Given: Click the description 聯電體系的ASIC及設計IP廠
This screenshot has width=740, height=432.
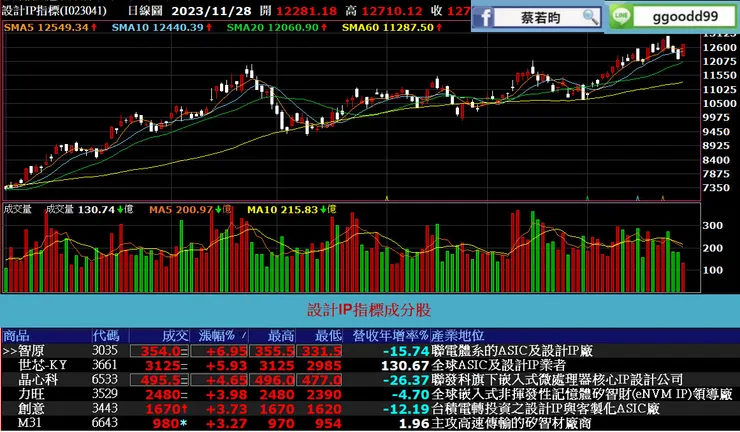Looking at the screenshot, I should tap(512, 351).
